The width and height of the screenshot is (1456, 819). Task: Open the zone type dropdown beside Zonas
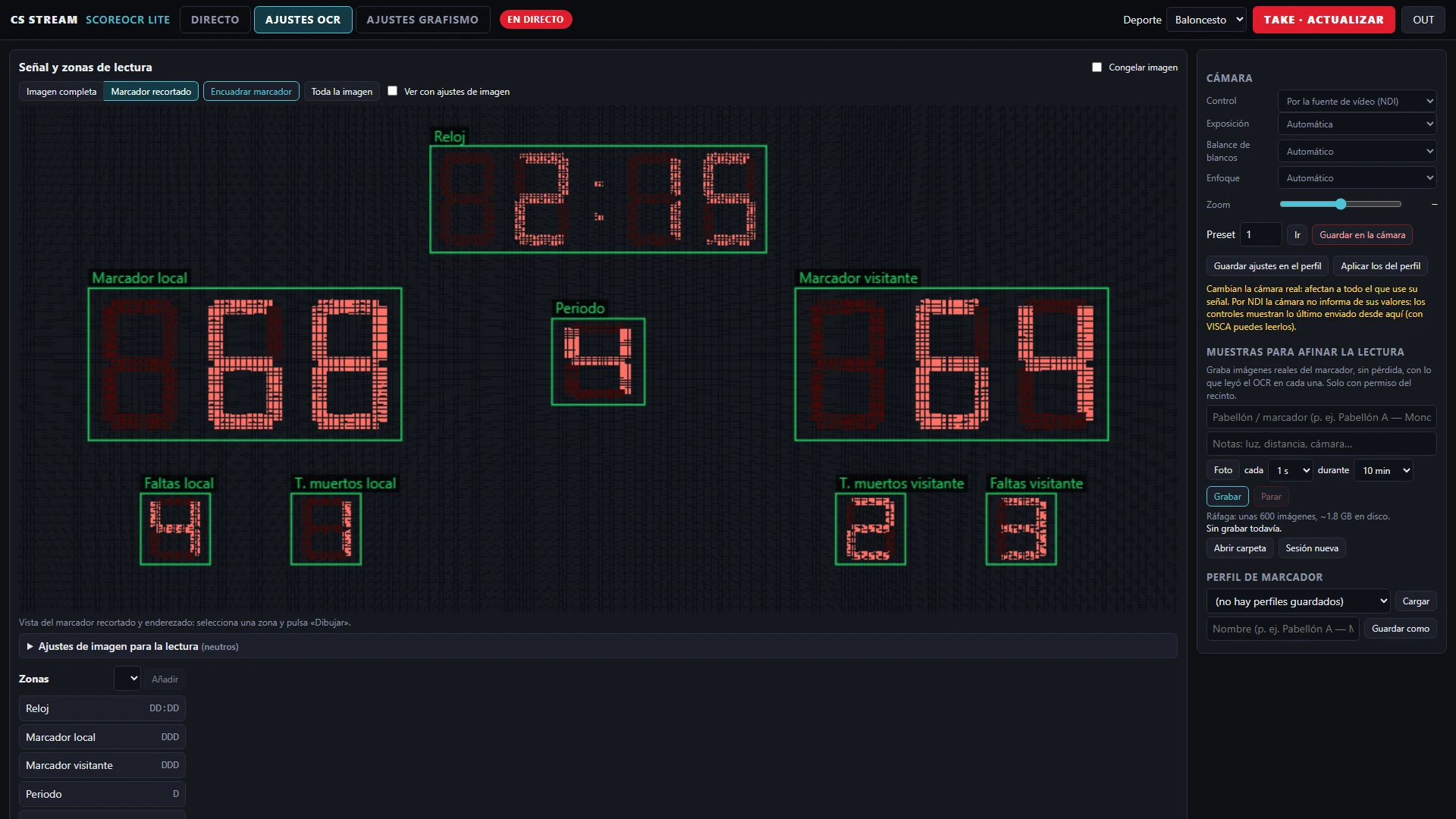point(127,679)
